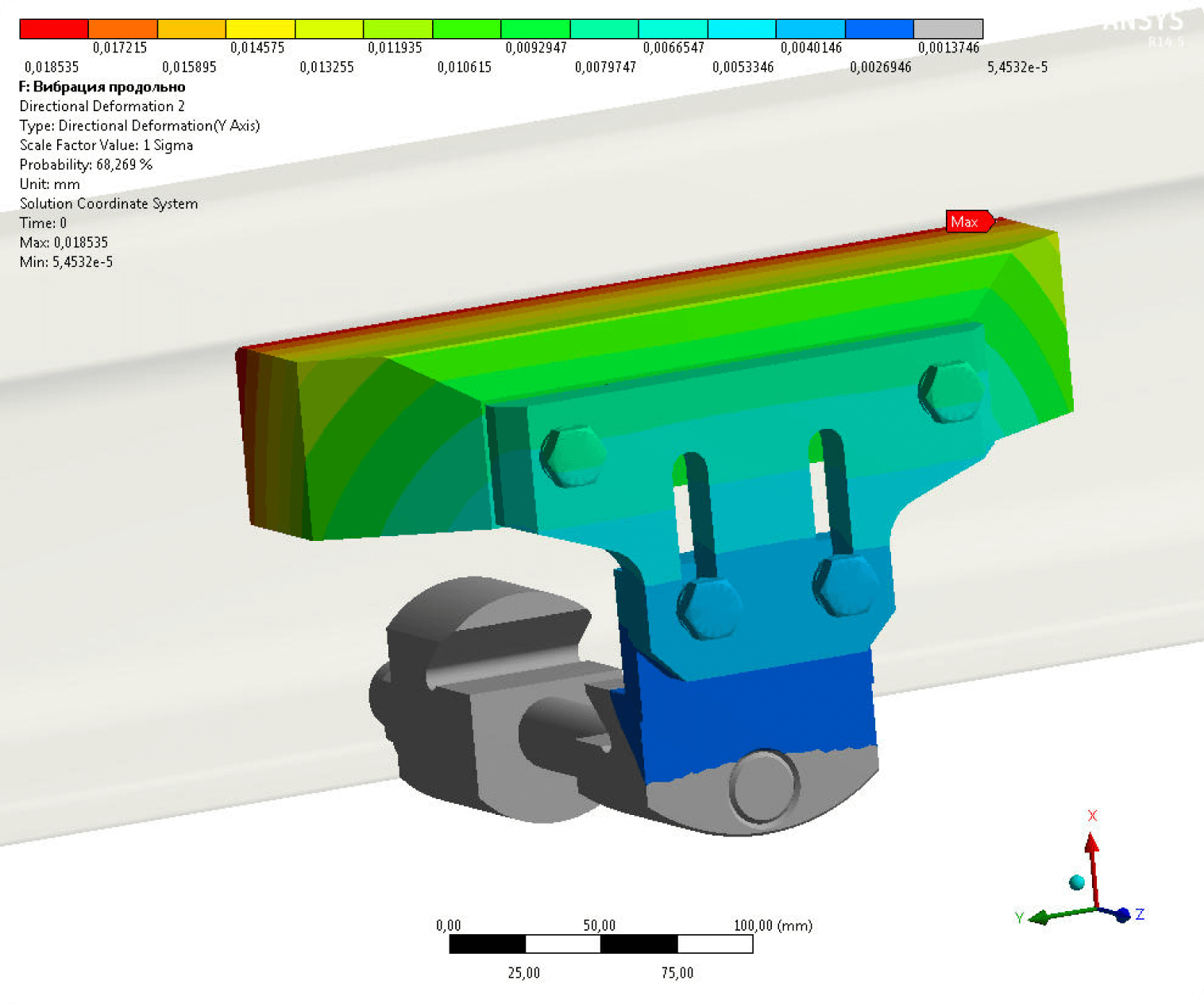The height and width of the screenshot is (1004, 1204).
Task: Click the red X axis arrow of triad
Action: point(1094,868)
